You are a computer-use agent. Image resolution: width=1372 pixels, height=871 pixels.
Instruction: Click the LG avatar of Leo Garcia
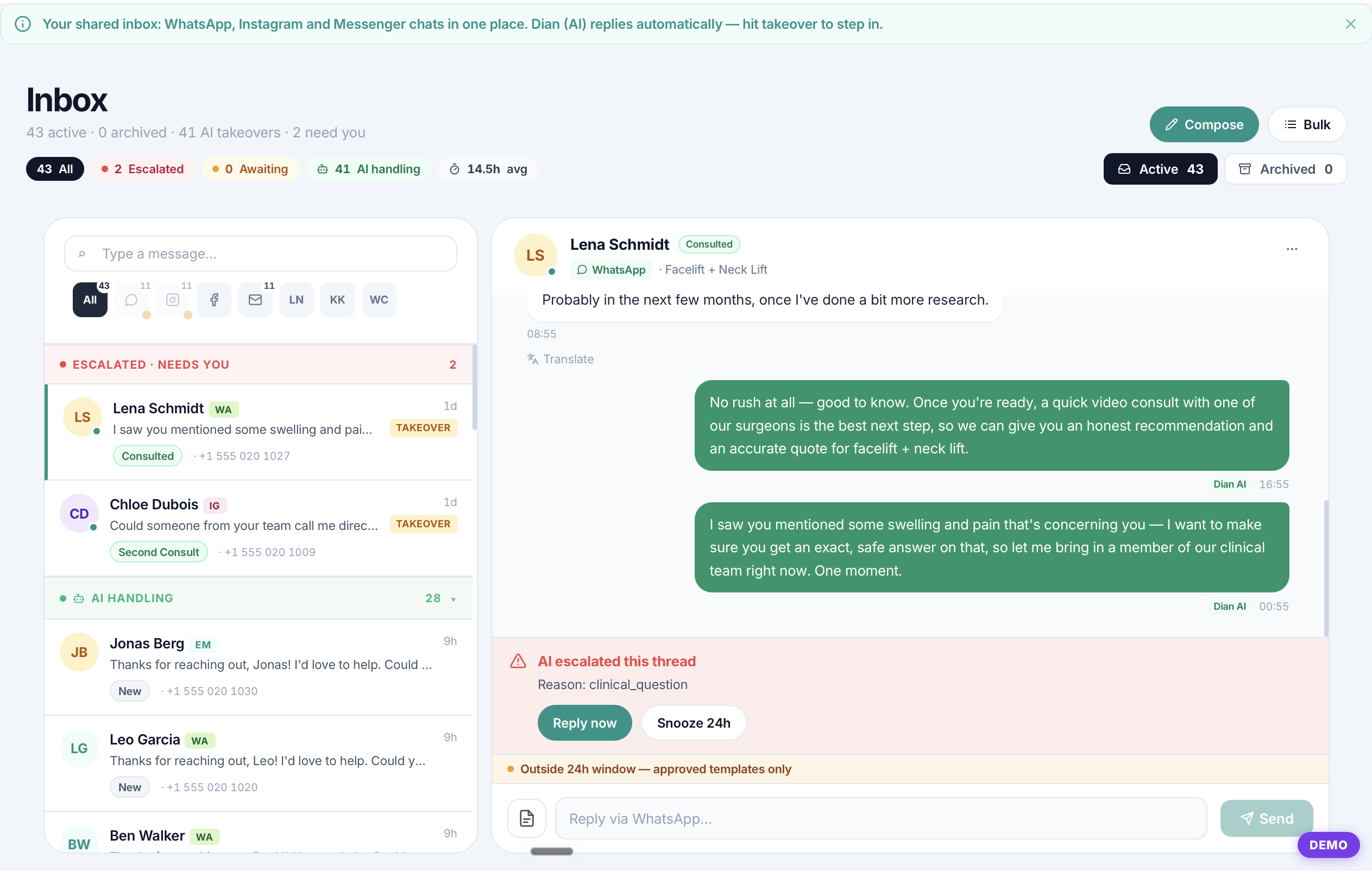pos(79,748)
